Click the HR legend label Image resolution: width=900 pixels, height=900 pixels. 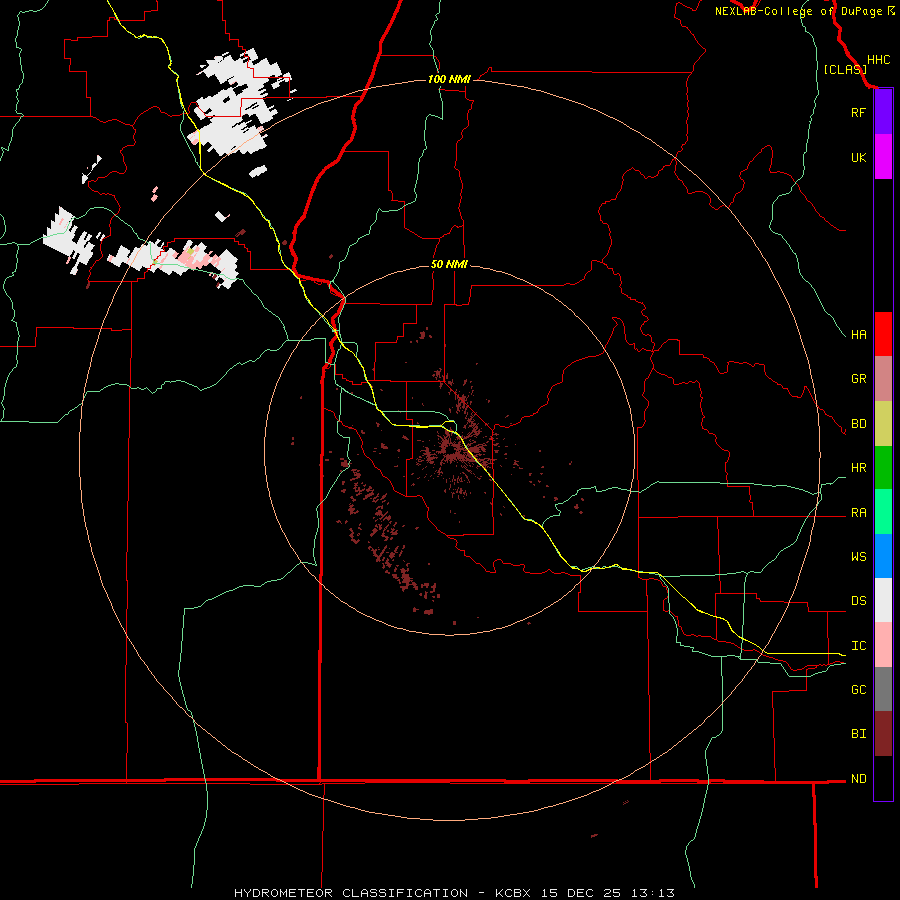pyautogui.click(x=858, y=468)
